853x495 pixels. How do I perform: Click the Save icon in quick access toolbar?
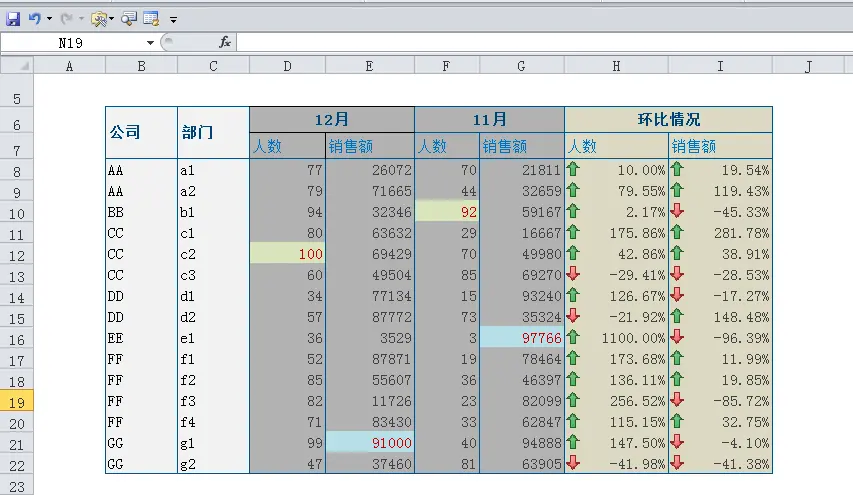(13, 18)
